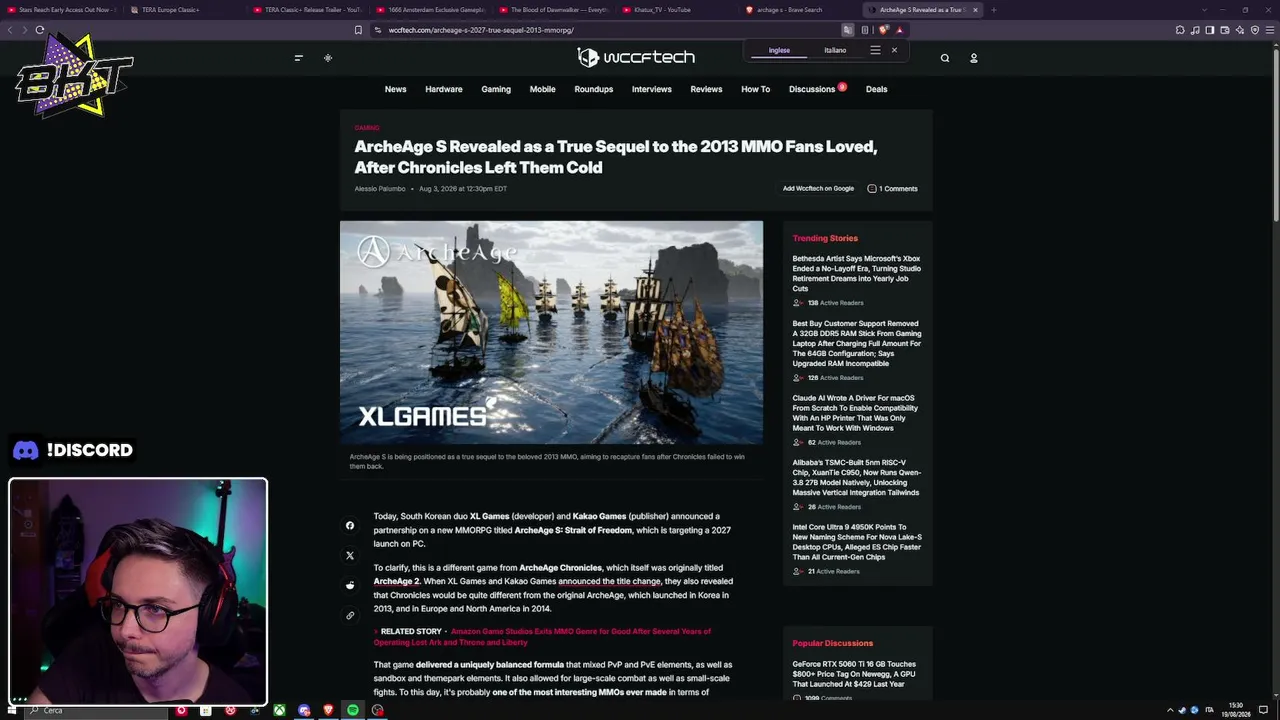Open the translation options menu icon
This screenshot has height=720, width=1280.
[x=875, y=50]
